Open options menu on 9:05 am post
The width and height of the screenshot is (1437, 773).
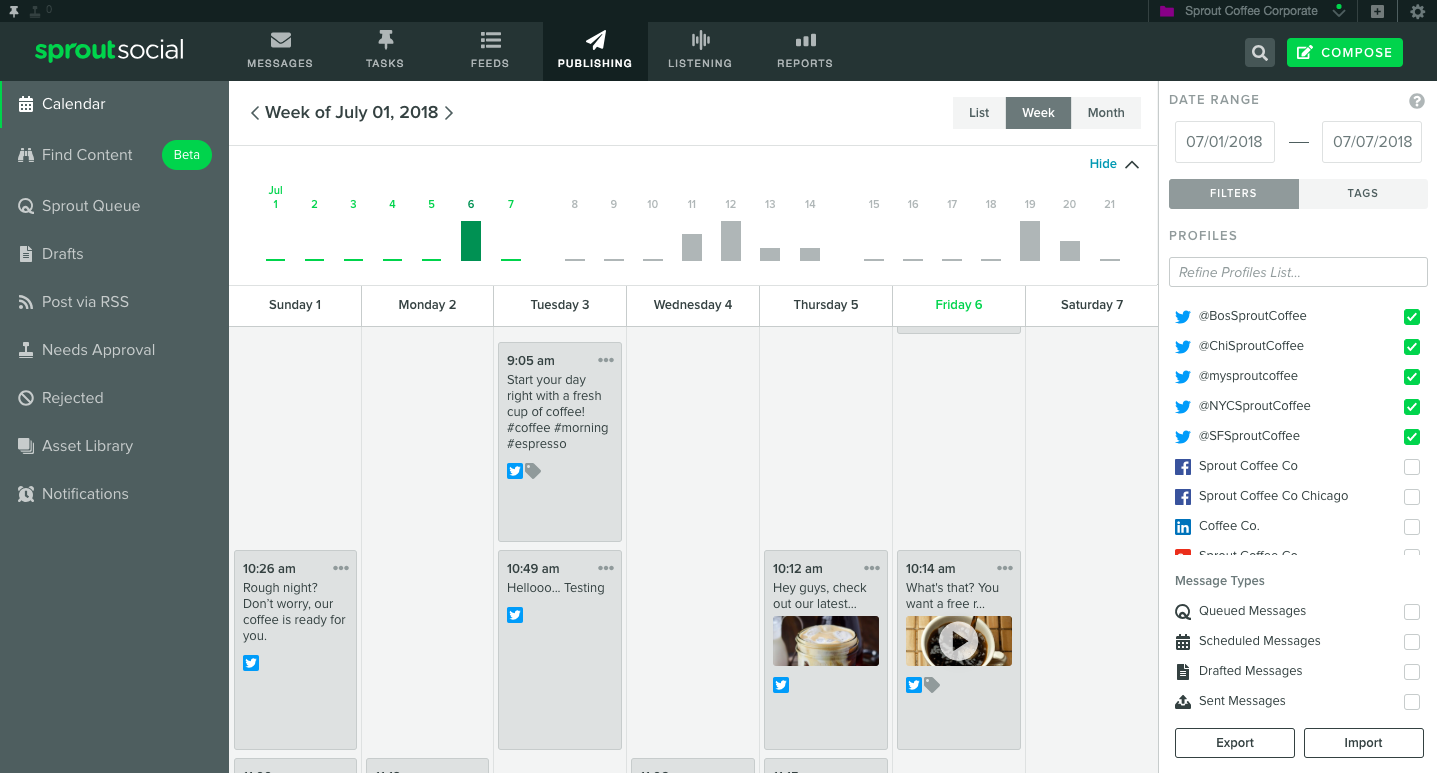[x=606, y=360]
